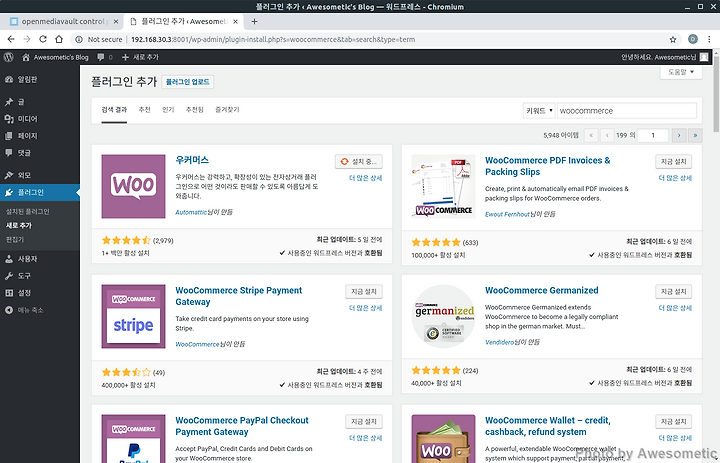720x463 pixels.
Task: Click the current page number field
Action: point(653,135)
